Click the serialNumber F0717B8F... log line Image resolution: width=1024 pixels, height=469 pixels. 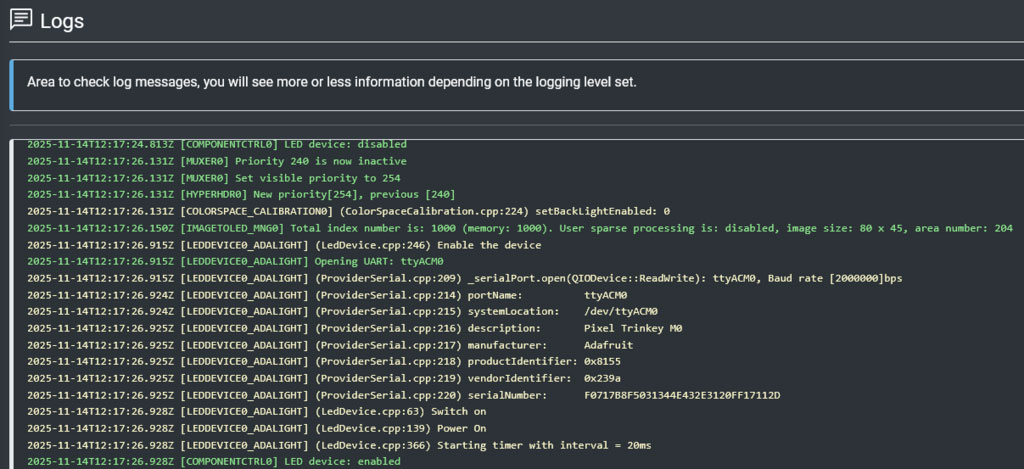coord(404,396)
